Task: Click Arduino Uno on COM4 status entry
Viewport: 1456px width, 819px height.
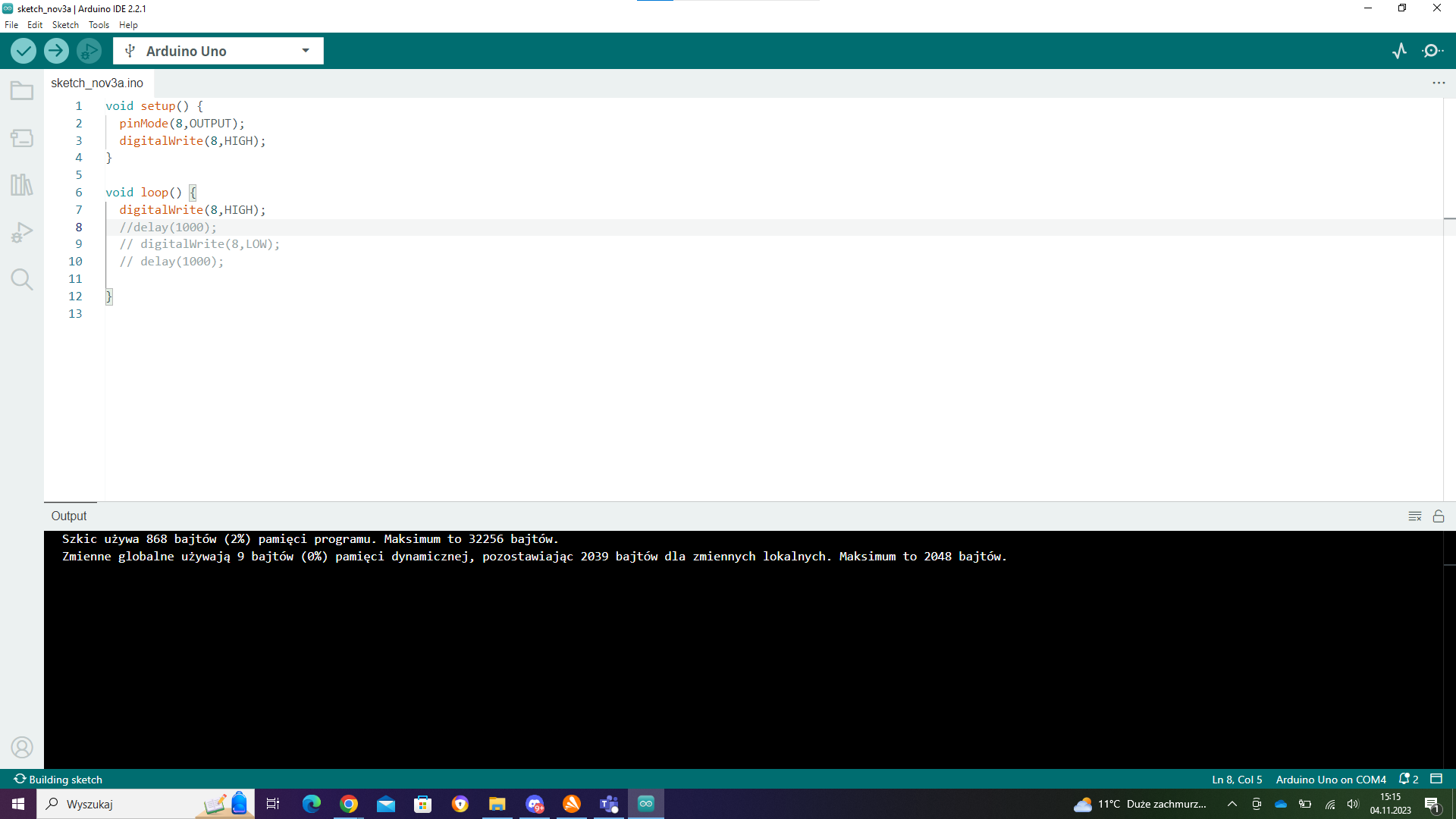Action: coord(1331,780)
